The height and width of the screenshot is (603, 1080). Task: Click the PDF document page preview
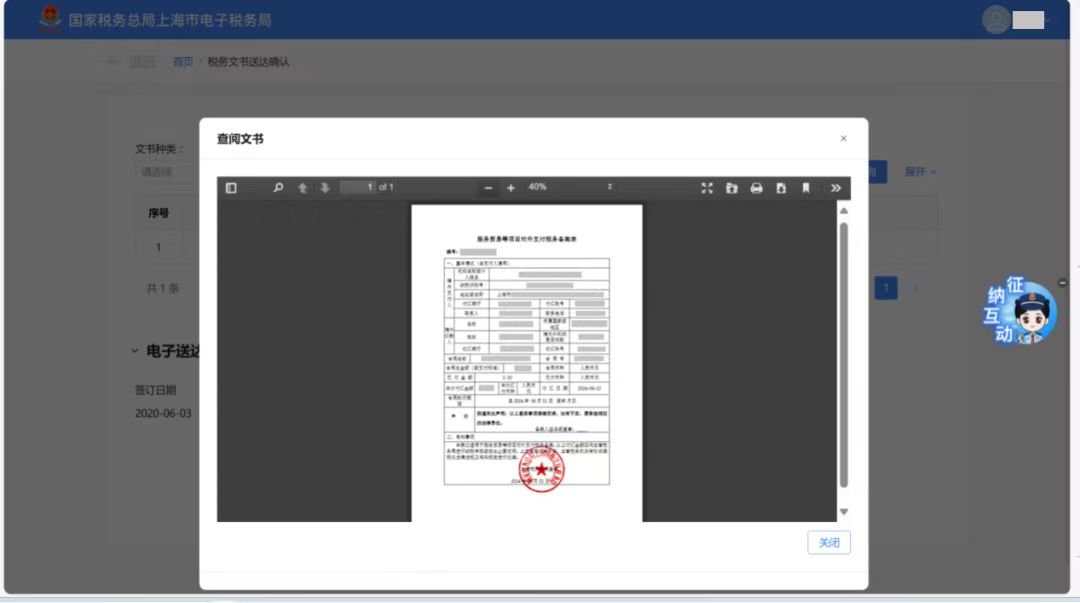point(527,362)
